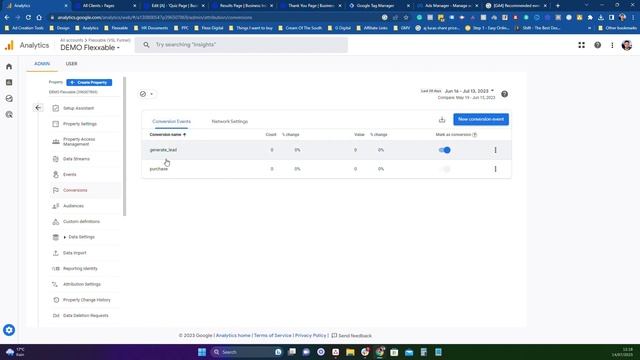Open the Google apps grid icon
This screenshot has height=360, width=640.
pos(581,45)
